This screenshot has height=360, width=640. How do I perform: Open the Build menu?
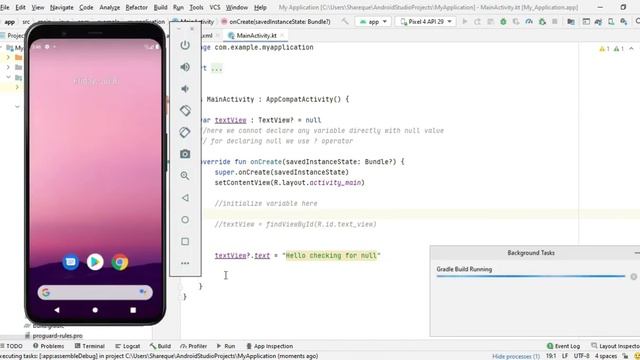(x=160, y=7)
